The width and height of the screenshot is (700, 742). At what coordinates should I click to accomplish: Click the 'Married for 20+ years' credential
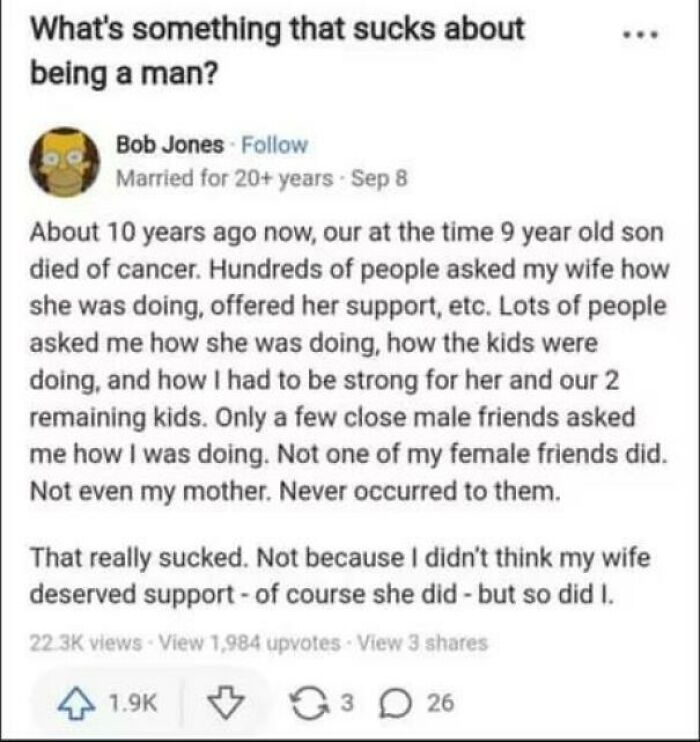(225, 178)
